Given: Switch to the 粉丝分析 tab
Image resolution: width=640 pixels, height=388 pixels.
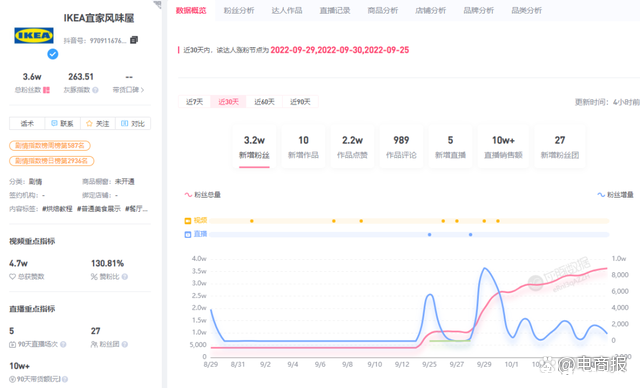Looking at the screenshot, I should click(x=239, y=11).
